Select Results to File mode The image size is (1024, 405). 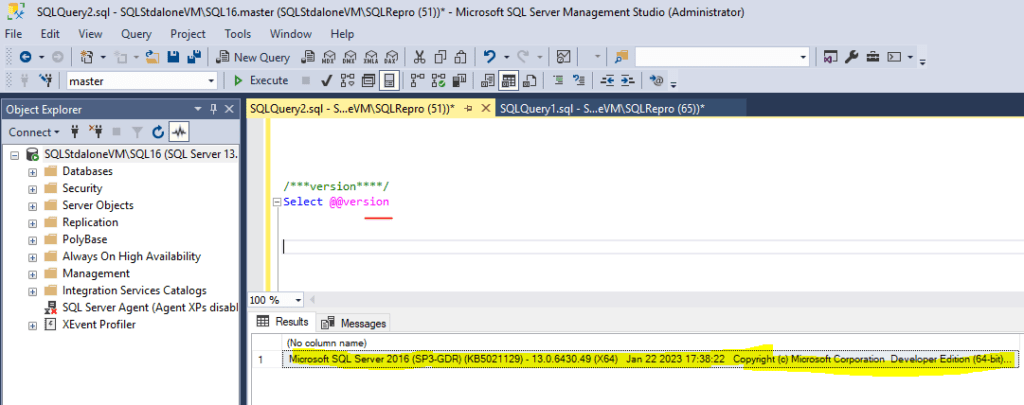[x=530, y=80]
